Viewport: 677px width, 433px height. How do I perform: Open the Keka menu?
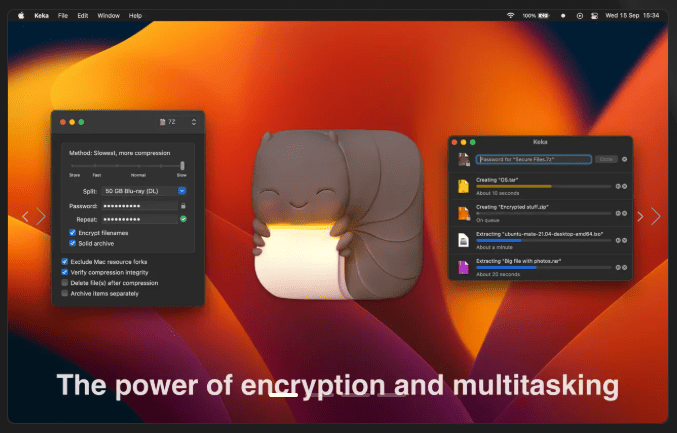click(x=41, y=16)
